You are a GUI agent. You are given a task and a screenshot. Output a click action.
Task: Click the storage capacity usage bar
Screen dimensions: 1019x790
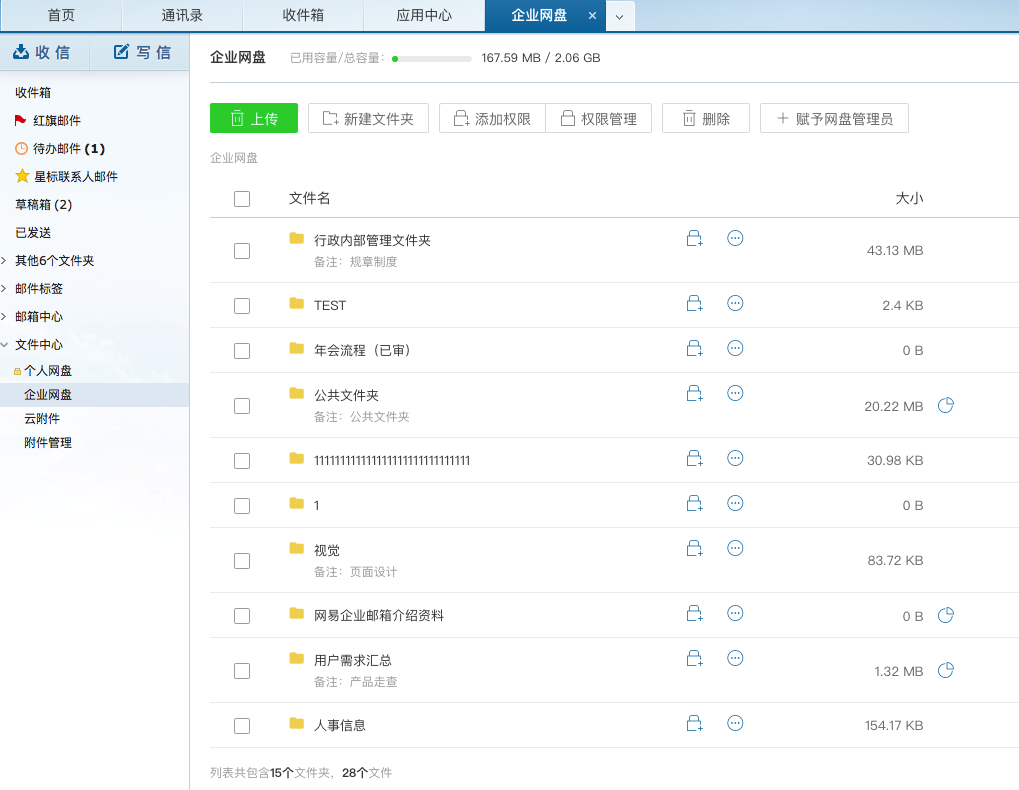click(432, 59)
